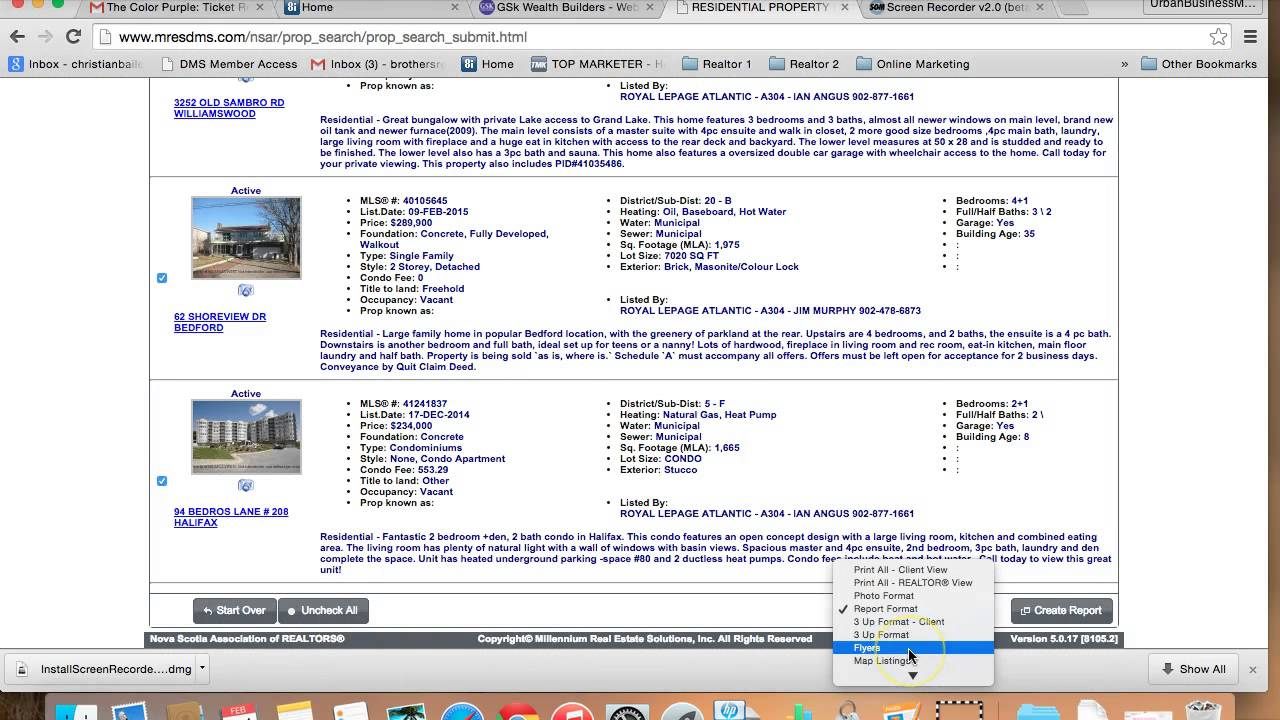Open the Chrome icon in the Dock
The image size is (1280, 720).
coord(518,712)
